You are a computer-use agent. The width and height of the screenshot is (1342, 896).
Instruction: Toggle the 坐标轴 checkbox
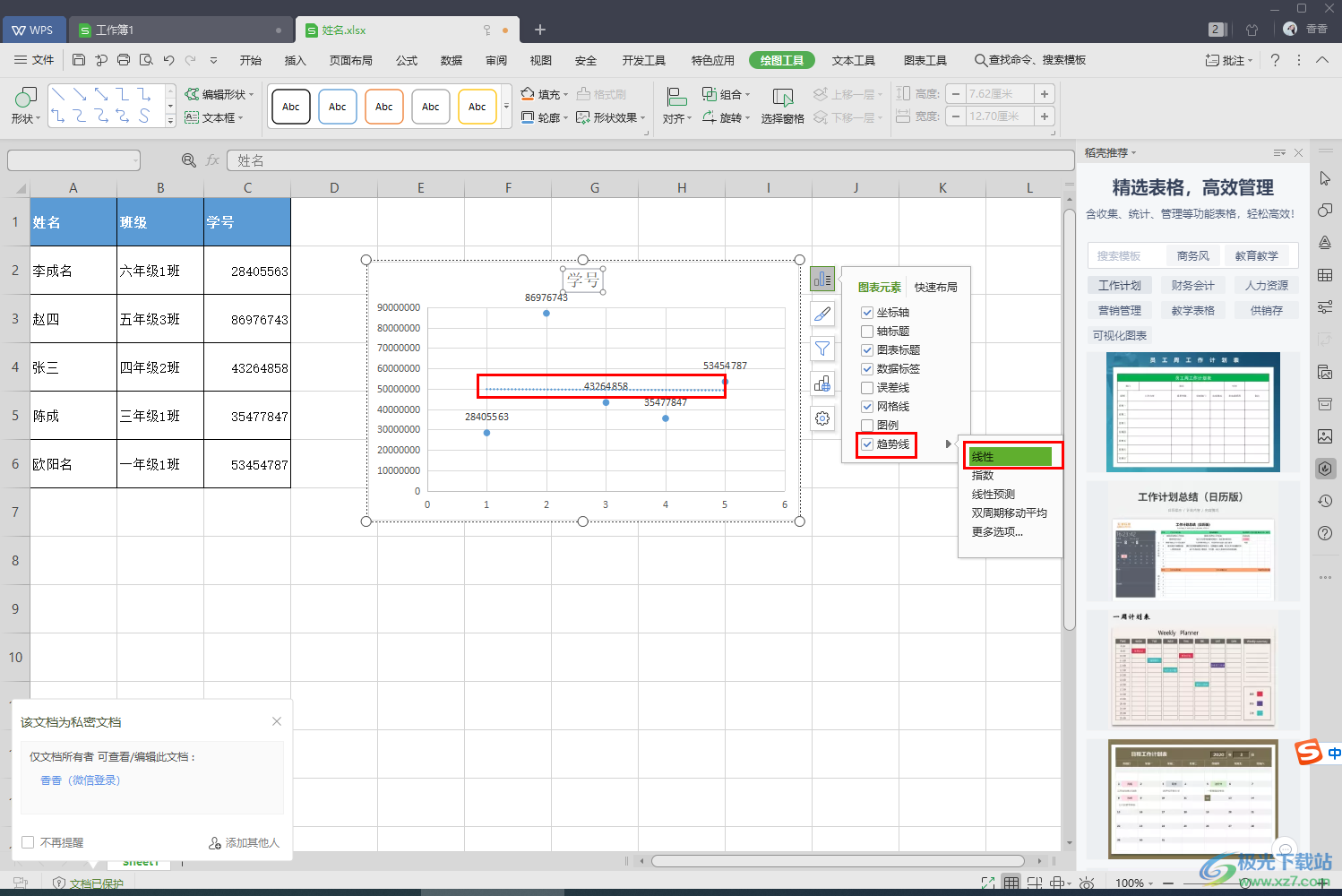click(867, 313)
